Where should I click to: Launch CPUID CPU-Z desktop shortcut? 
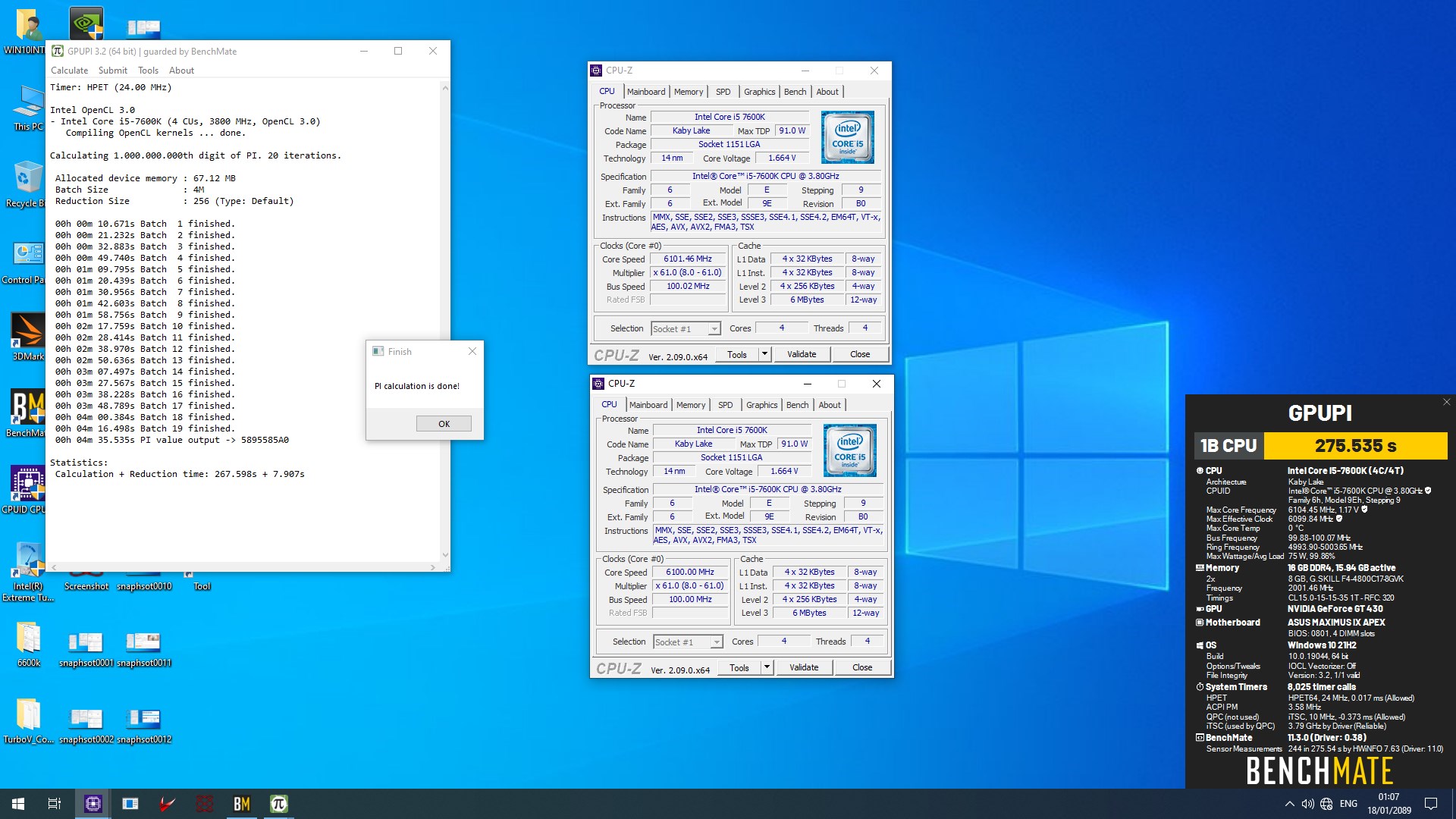[27, 491]
